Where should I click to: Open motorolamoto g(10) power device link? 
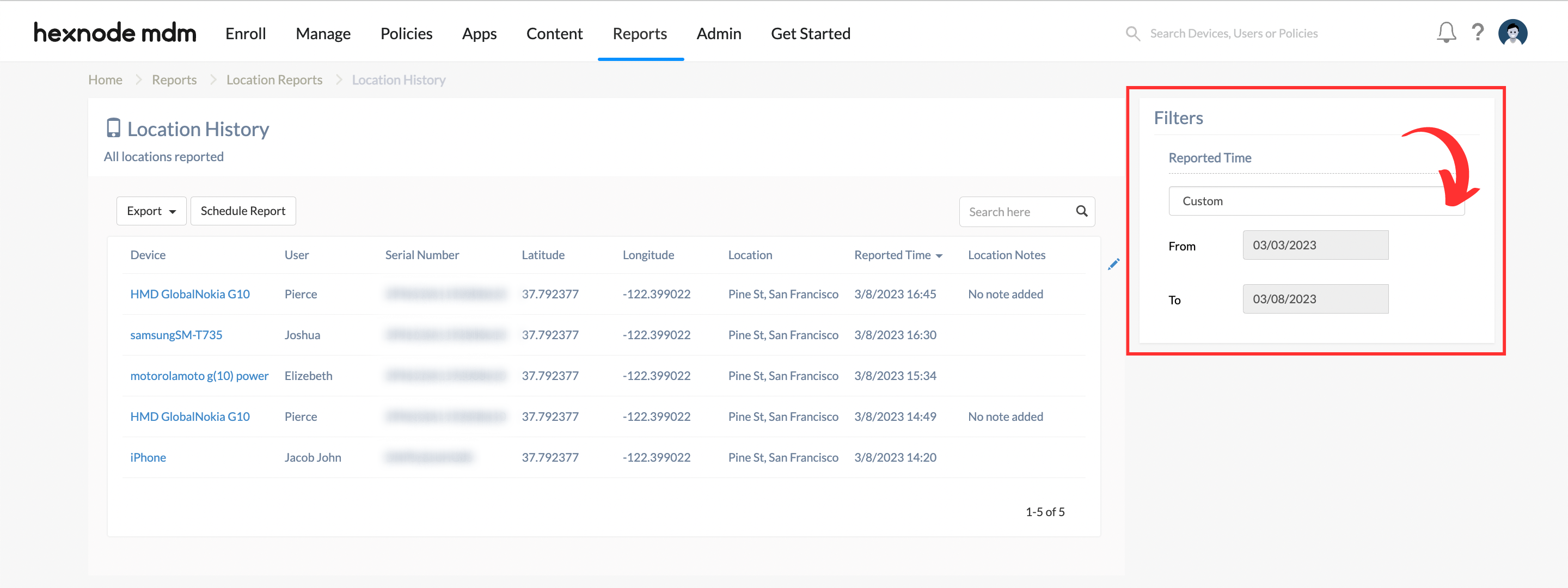[x=199, y=376]
